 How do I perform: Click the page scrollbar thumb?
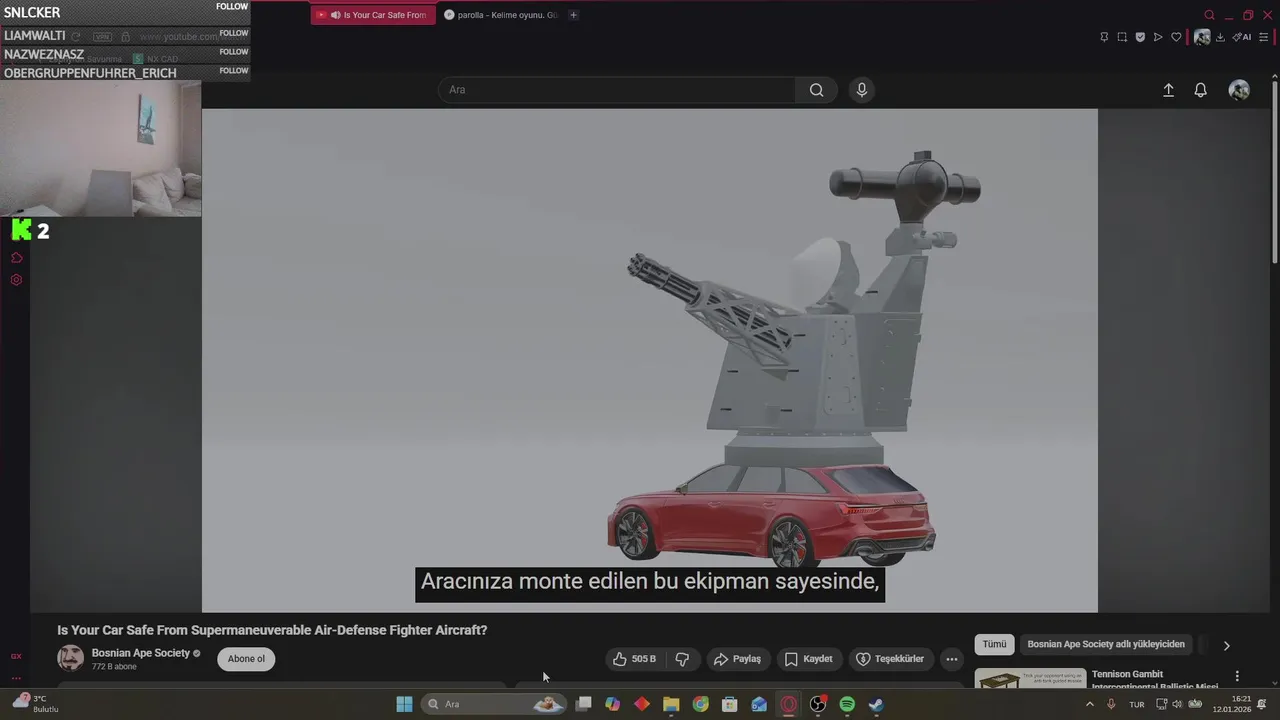(1274, 170)
